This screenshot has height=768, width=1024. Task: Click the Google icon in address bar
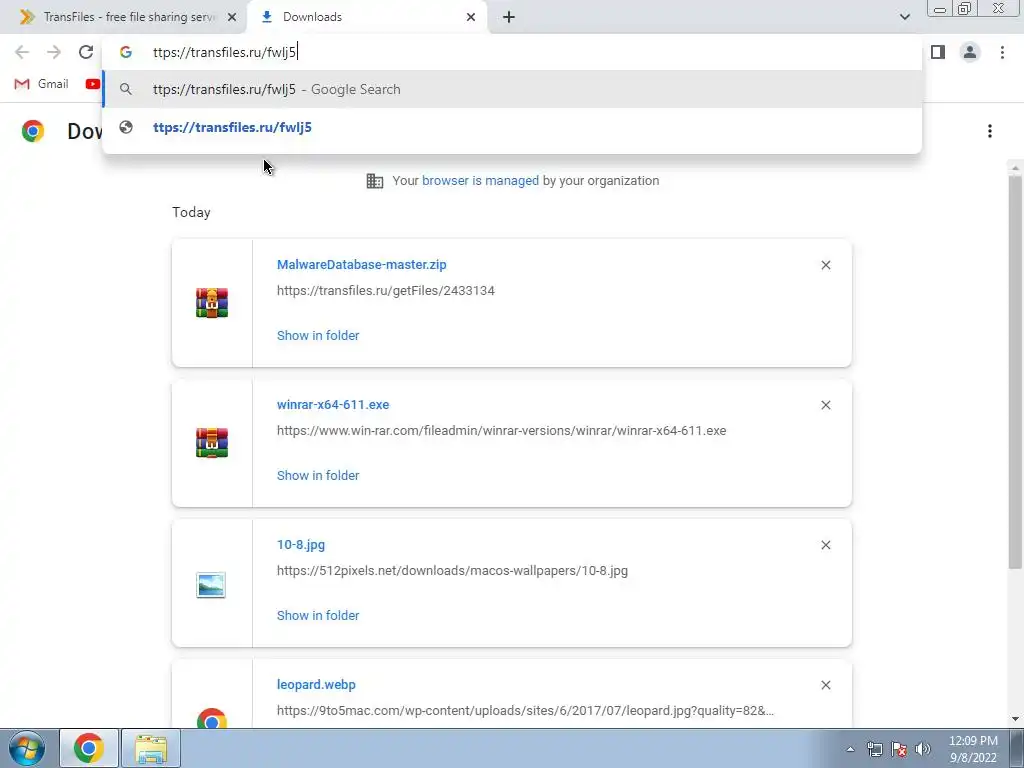125,52
